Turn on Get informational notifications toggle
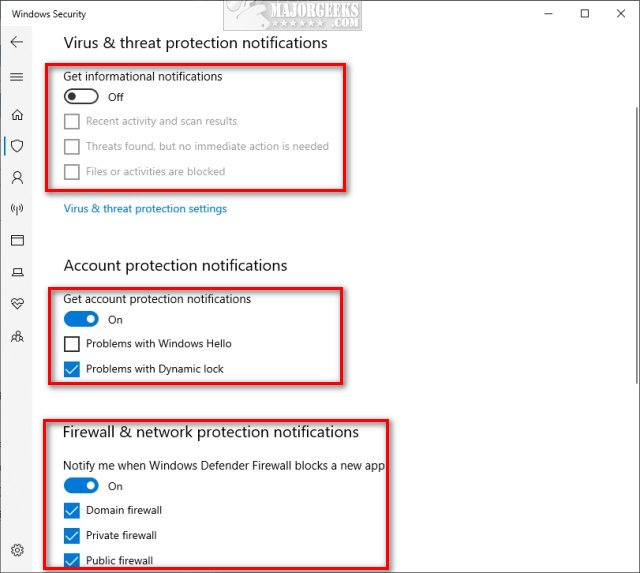 click(x=81, y=97)
